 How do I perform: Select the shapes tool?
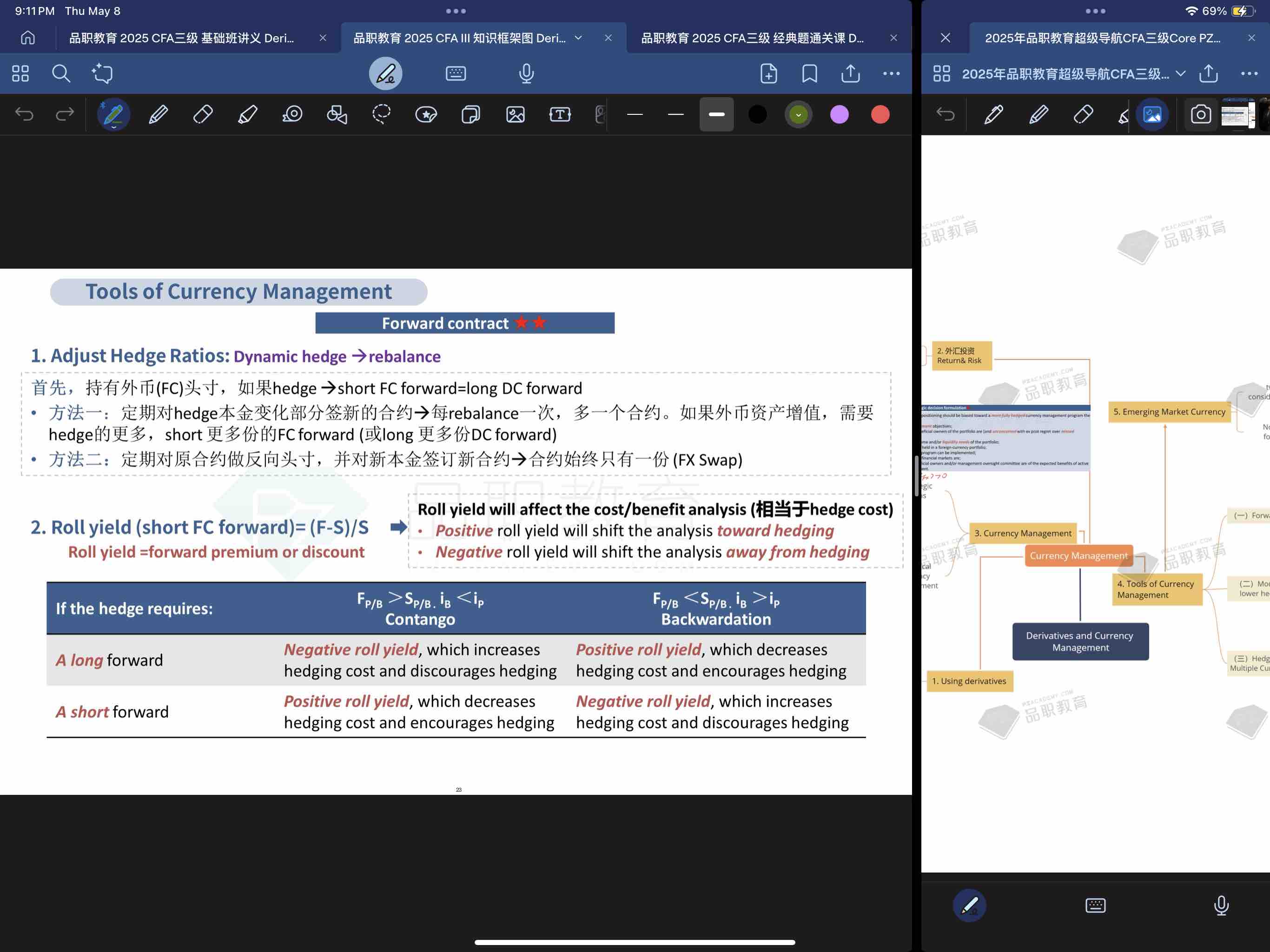pyautogui.click(x=337, y=114)
